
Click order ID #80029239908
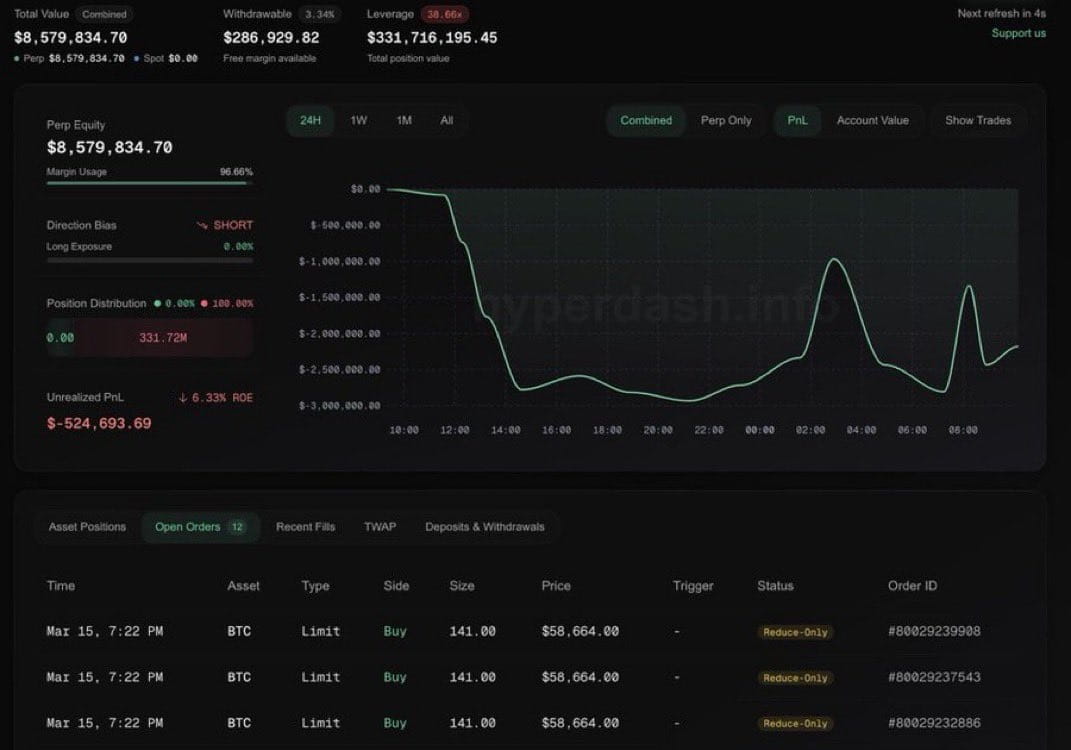pos(934,632)
